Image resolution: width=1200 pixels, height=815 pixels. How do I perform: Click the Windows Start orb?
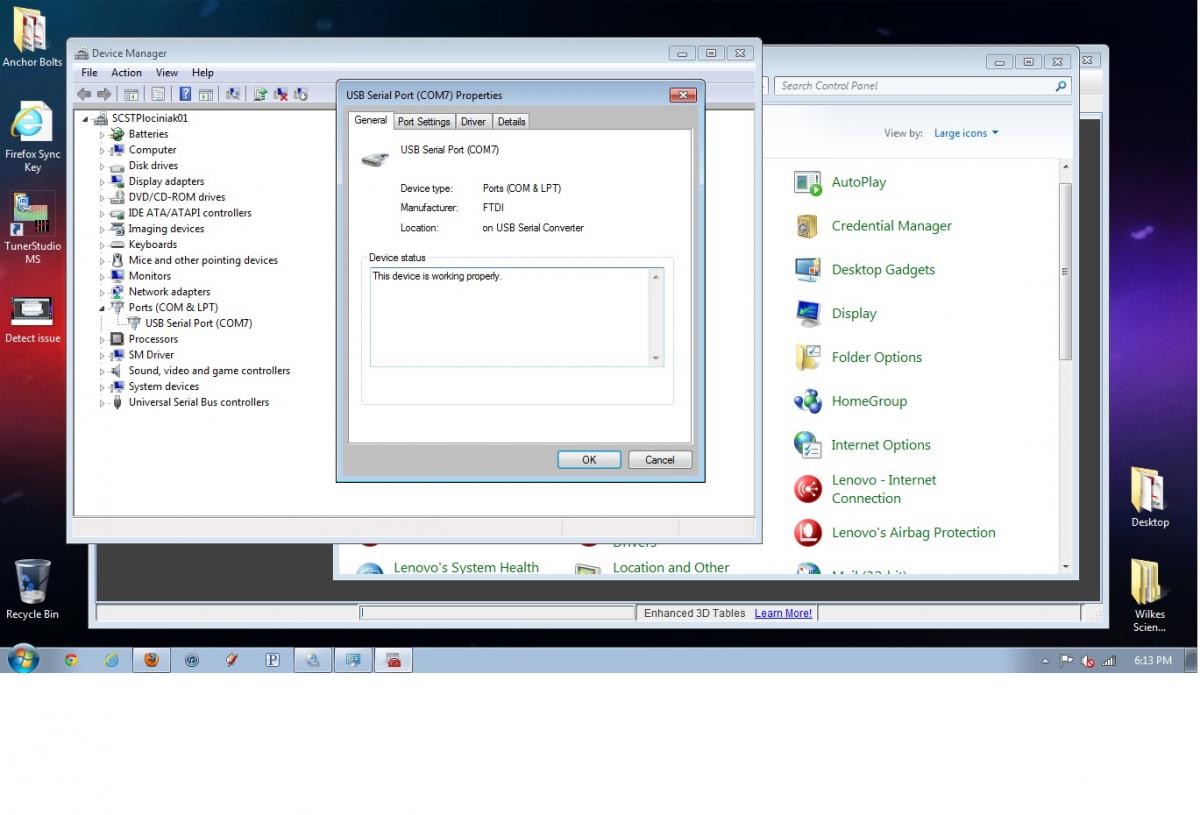pos(23,659)
